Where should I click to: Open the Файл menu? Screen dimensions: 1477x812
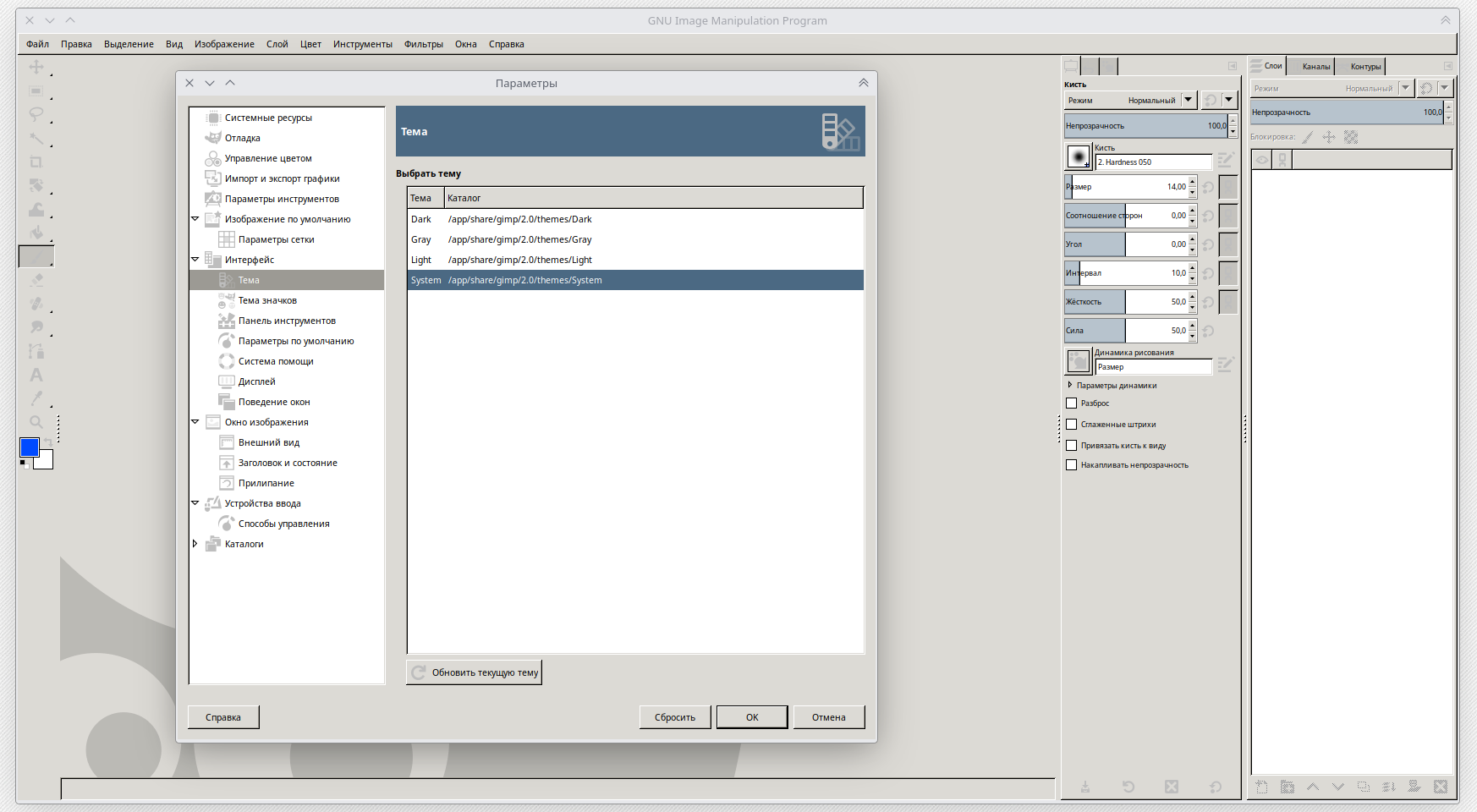tap(37, 44)
